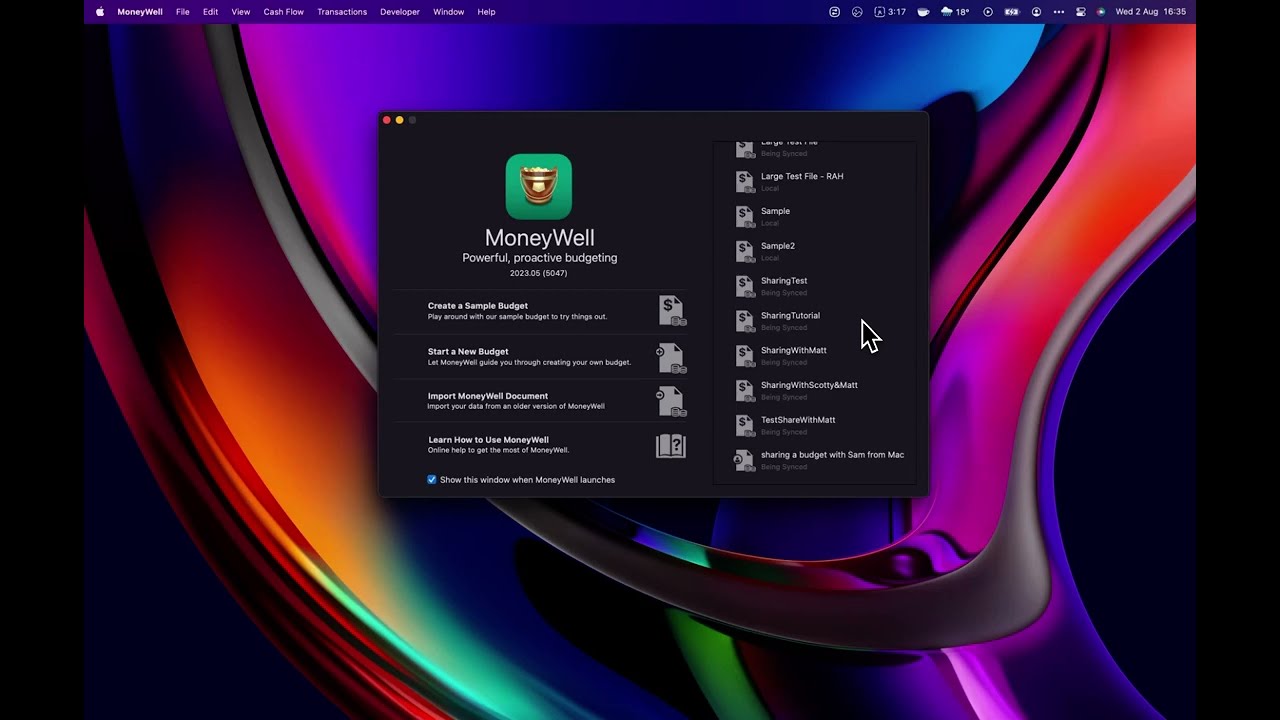Open the Help menu

487,12
